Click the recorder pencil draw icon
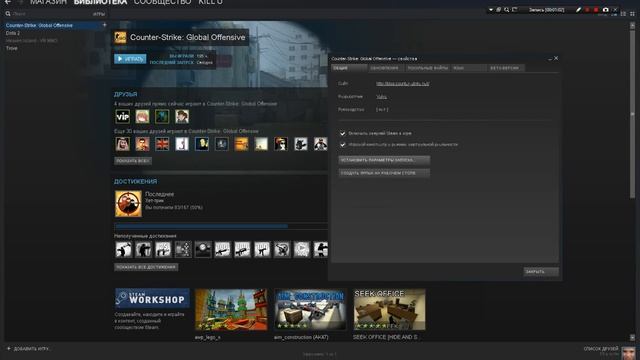This screenshot has width=640, height=360. pos(578,10)
